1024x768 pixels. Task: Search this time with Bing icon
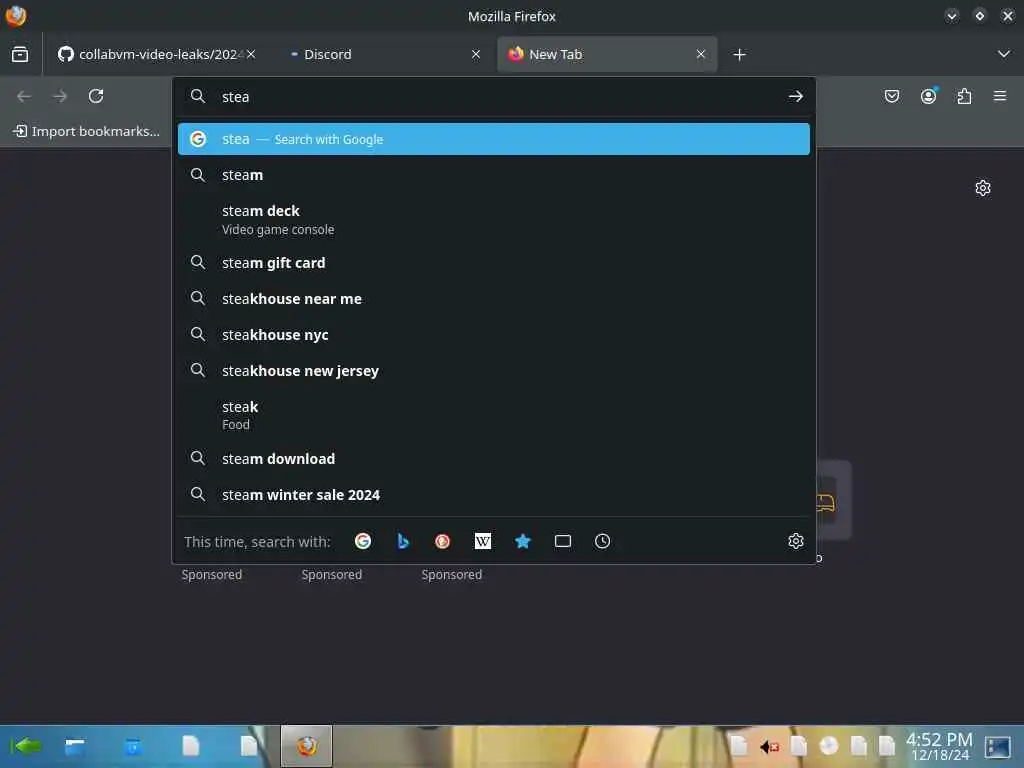coord(403,541)
